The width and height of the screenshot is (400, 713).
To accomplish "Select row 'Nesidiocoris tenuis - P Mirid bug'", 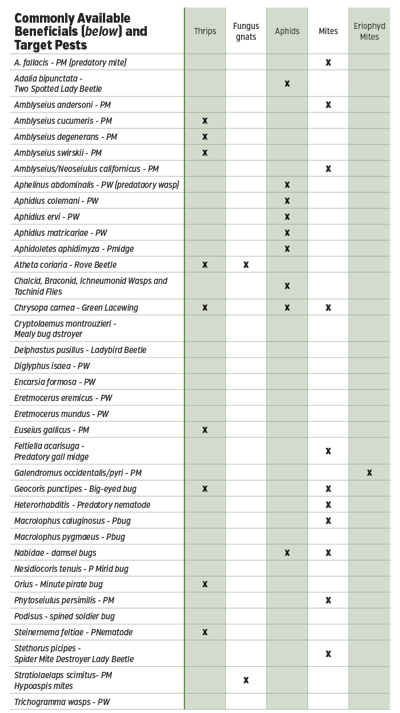I will coord(200,568).
